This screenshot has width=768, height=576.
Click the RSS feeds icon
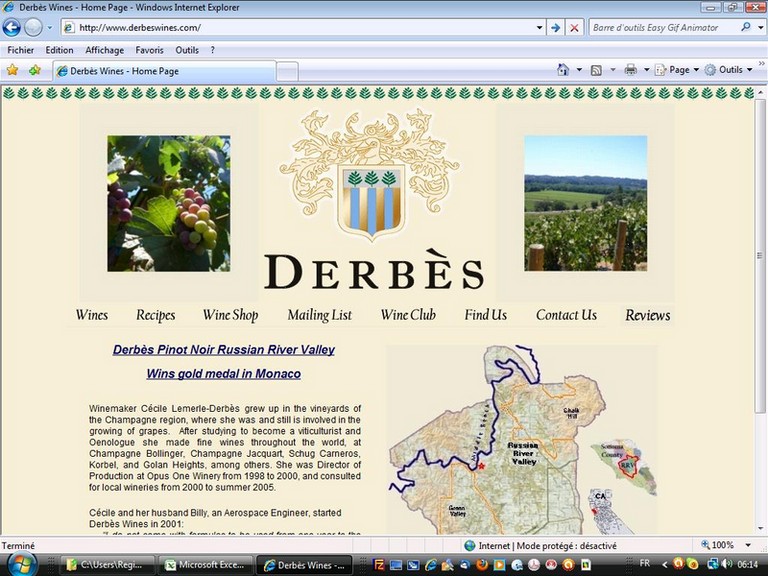coord(596,70)
